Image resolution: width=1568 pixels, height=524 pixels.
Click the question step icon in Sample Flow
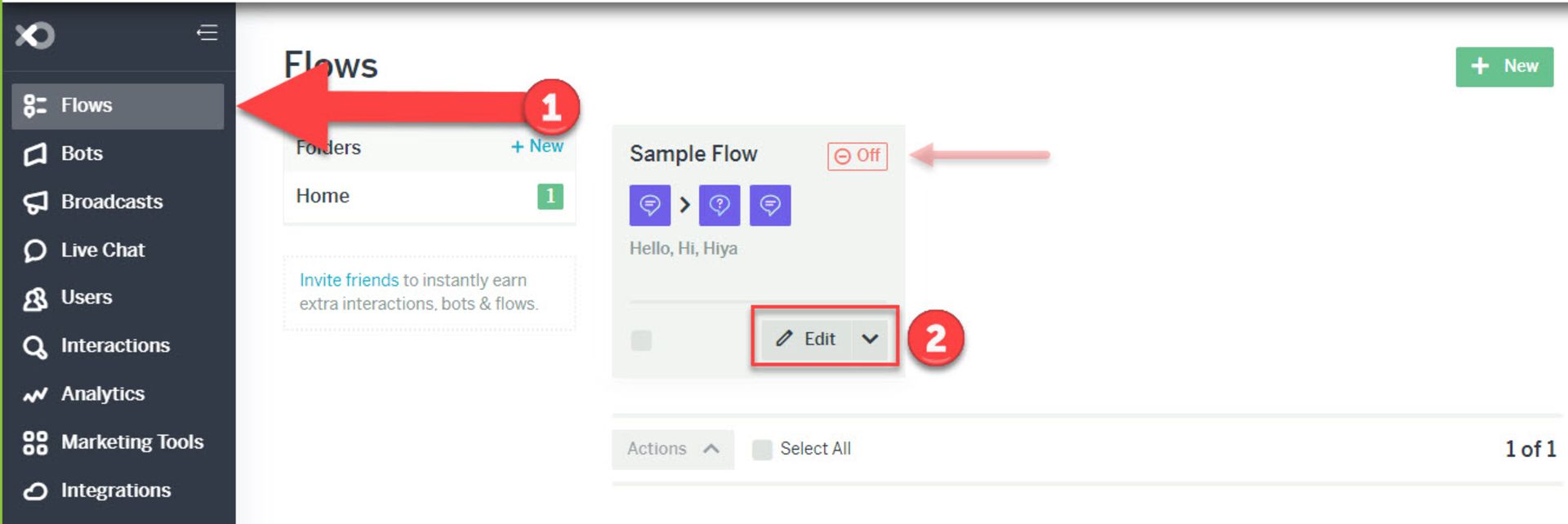click(719, 205)
